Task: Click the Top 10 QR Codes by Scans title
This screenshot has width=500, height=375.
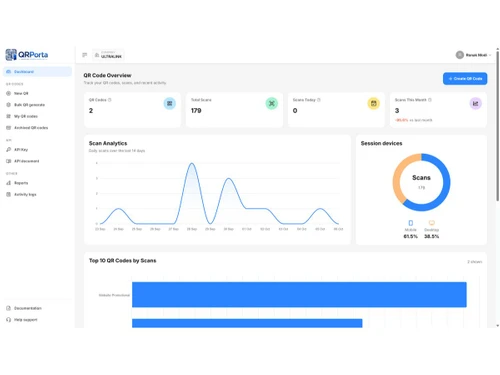Action: [122, 261]
